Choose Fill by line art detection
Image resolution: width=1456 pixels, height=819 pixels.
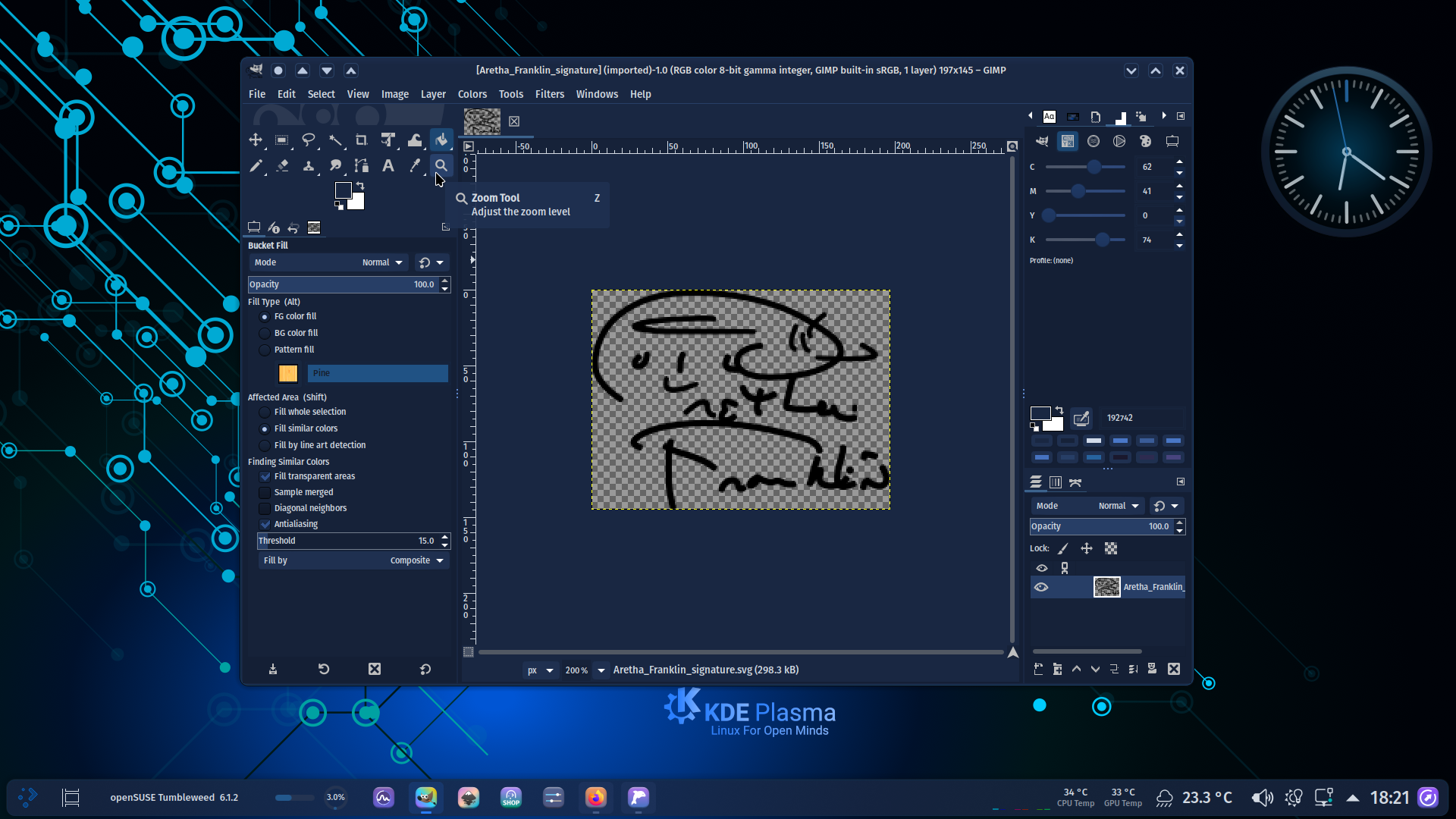265,446
